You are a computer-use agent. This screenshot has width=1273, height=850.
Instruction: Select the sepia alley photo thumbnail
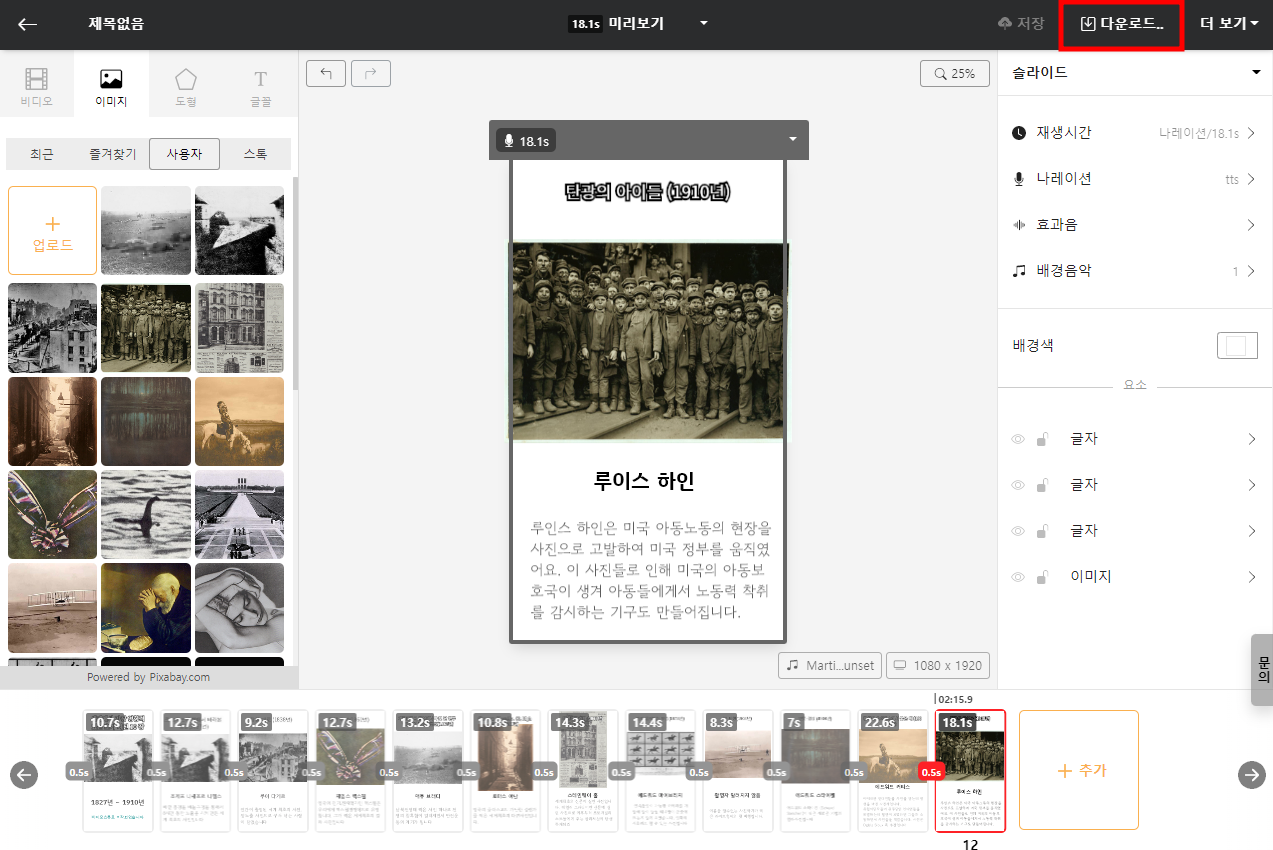[52, 421]
